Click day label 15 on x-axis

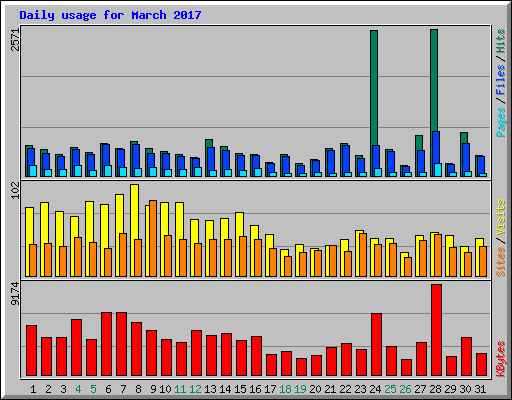pyautogui.click(x=240, y=389)
